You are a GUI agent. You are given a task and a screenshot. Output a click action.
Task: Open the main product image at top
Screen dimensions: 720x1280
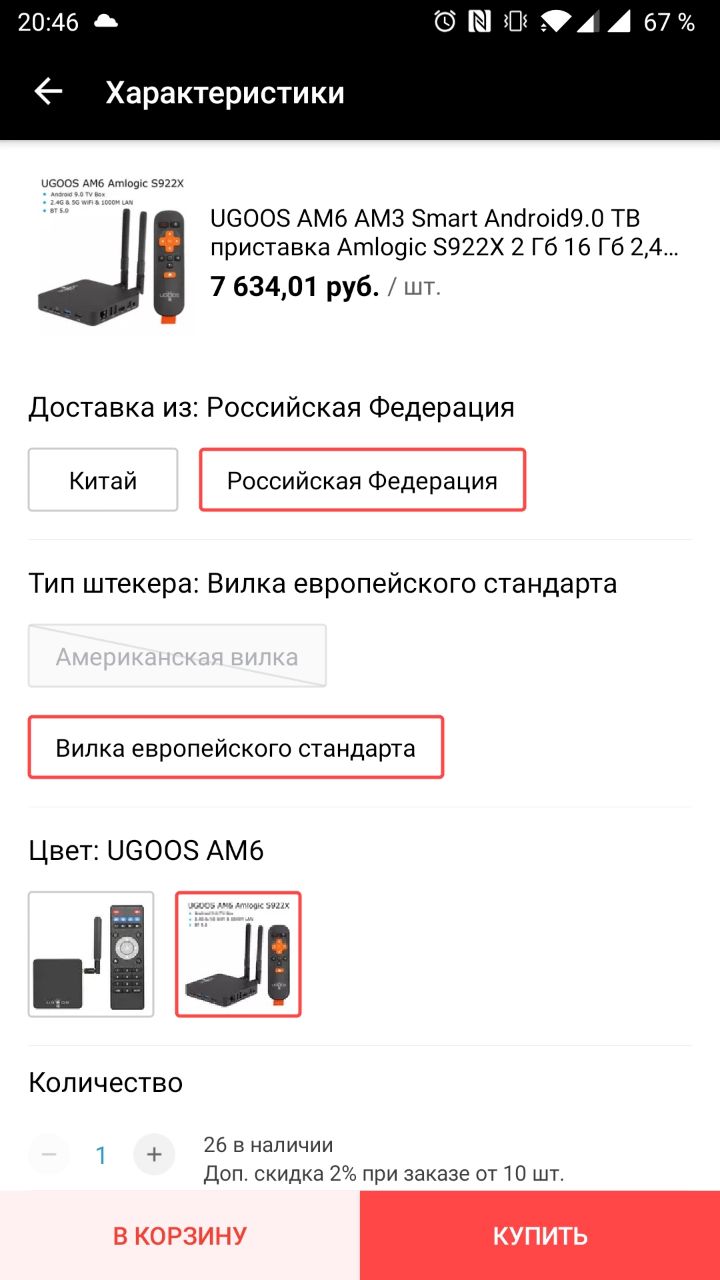tap(110, 250)
